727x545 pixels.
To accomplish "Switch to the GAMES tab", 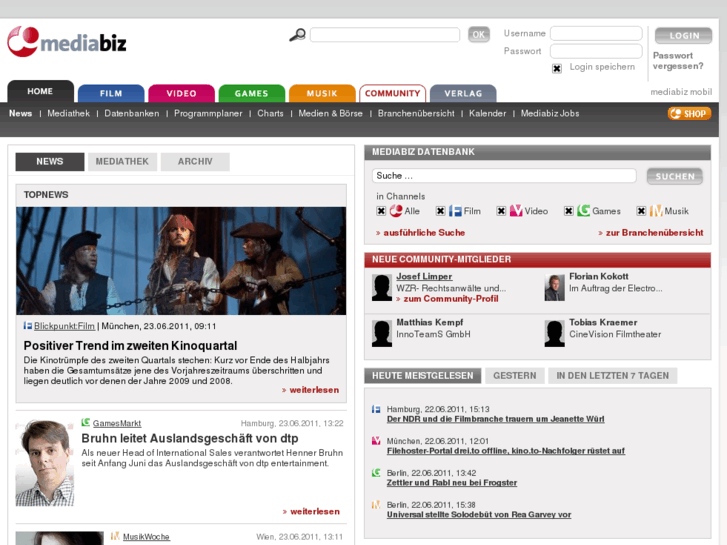I will pyautogui.click(x=251, y=93).
